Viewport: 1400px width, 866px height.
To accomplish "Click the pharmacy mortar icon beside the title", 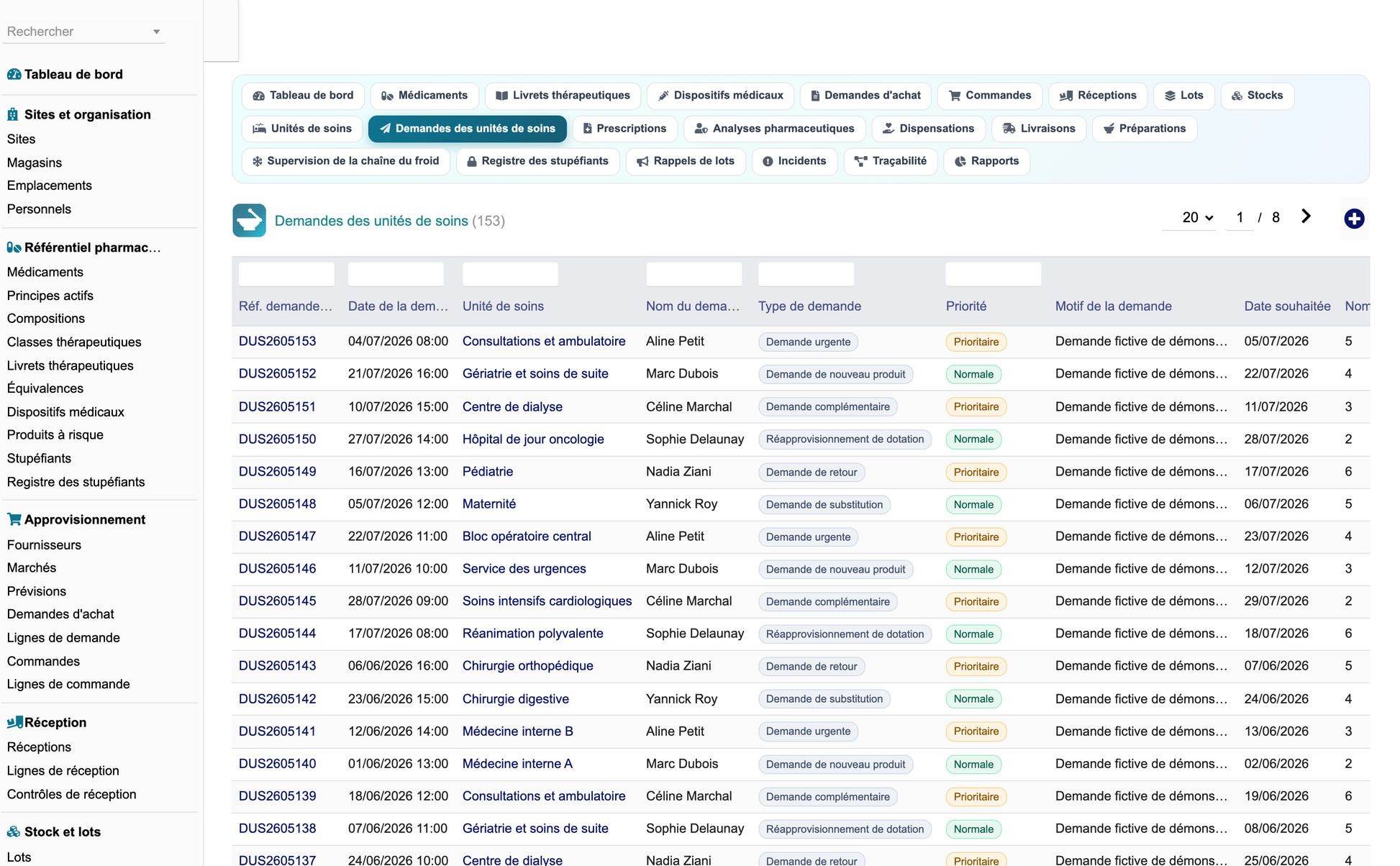I will click(x=249, y=221).
